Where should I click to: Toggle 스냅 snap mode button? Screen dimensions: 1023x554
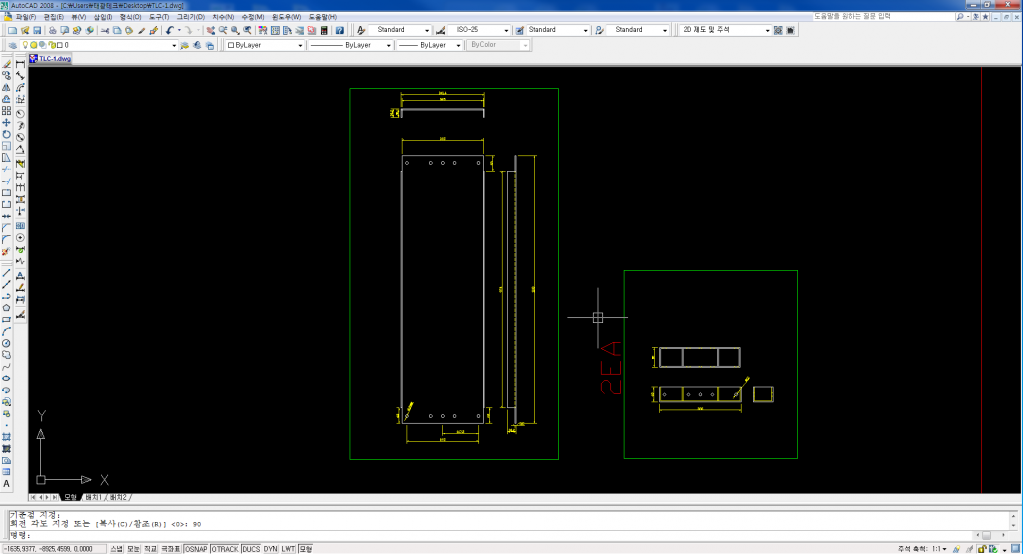116,549
